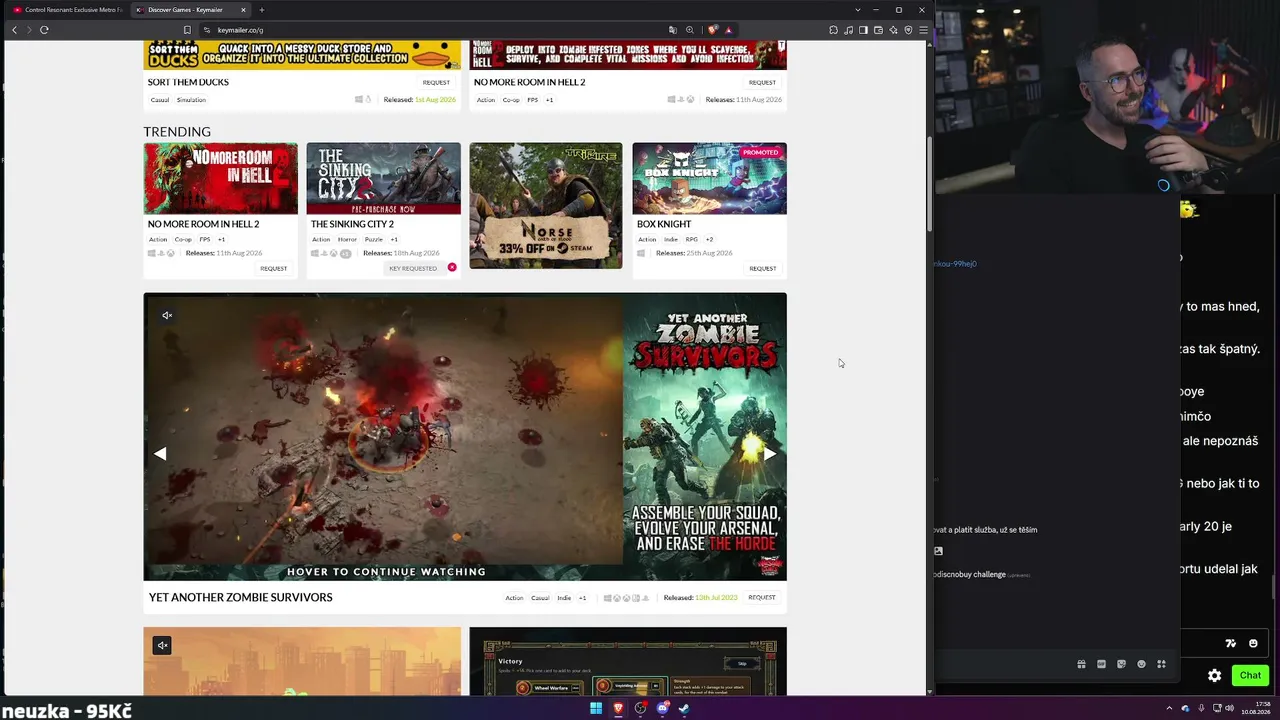Open the Windows Start button

coord(596,708)
